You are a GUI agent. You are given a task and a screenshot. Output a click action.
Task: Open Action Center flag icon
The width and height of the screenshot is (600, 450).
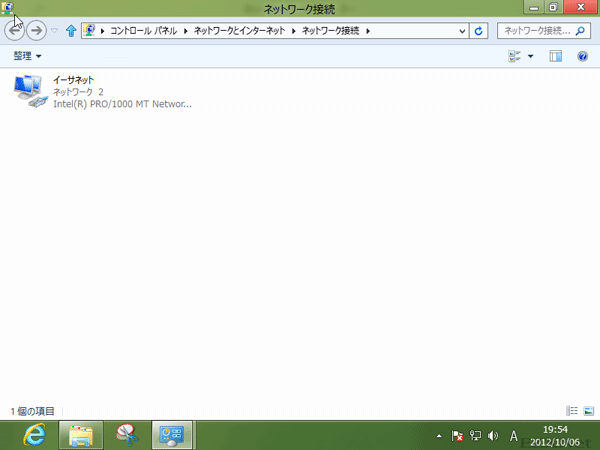pyautogui.click(x=457, y=435)
